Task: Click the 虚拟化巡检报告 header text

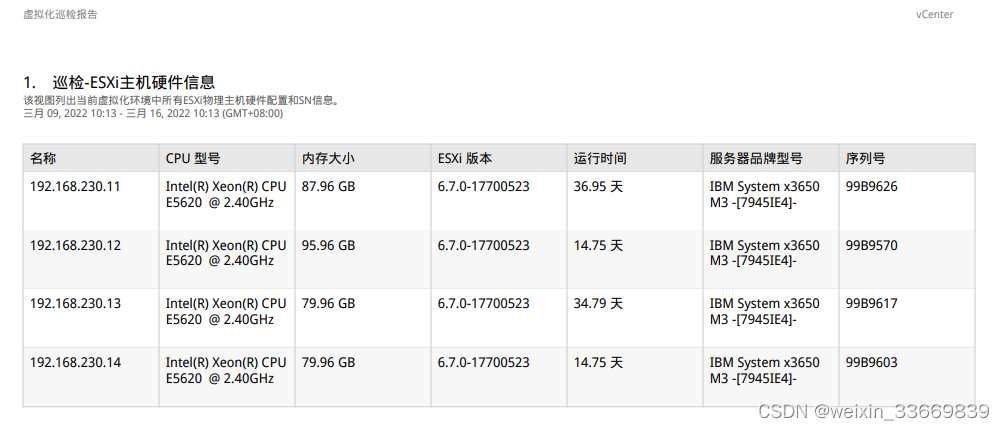Action: click(60, 14)
